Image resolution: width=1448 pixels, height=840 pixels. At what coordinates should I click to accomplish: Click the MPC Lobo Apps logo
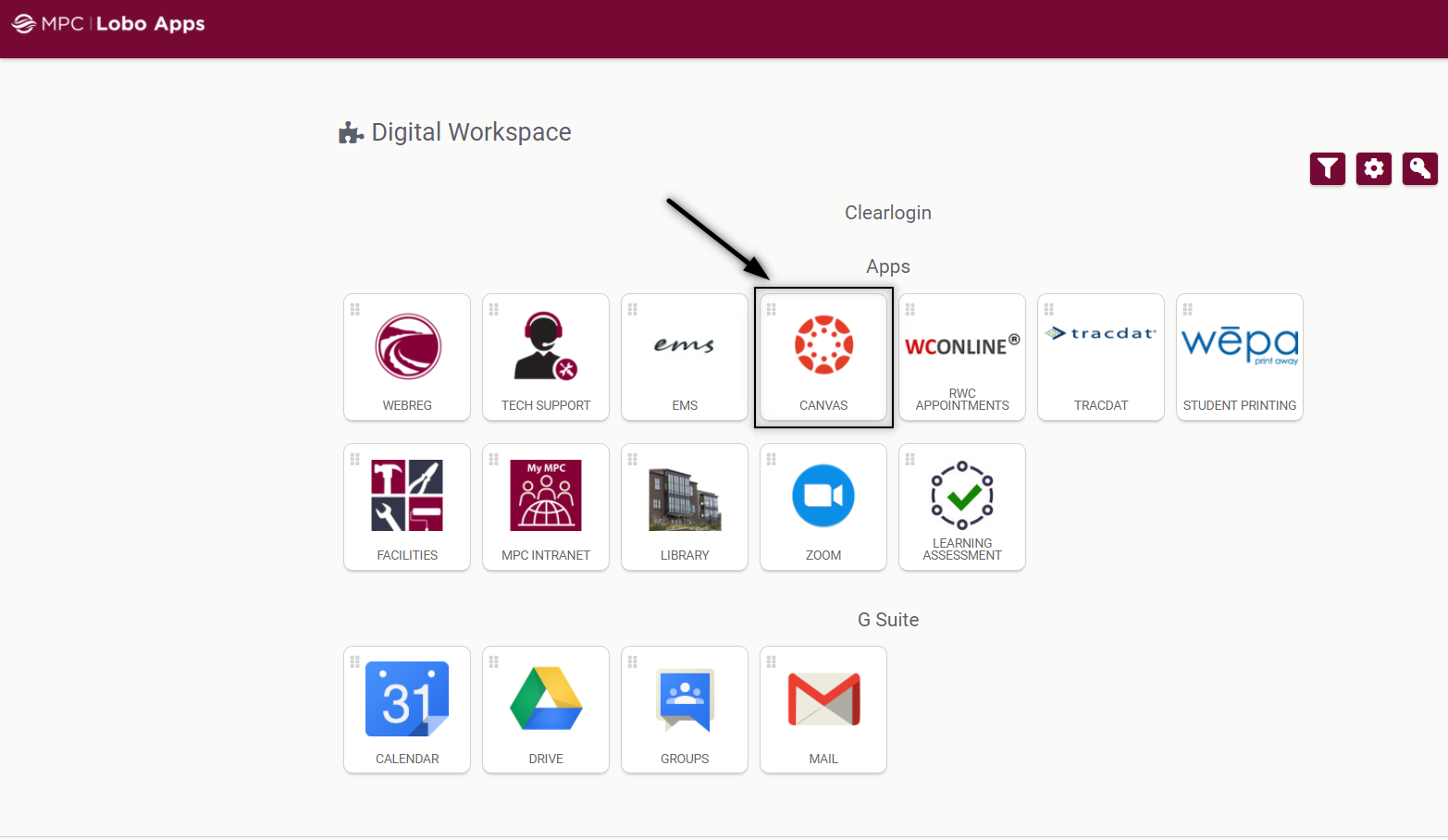tap(108, 24)
